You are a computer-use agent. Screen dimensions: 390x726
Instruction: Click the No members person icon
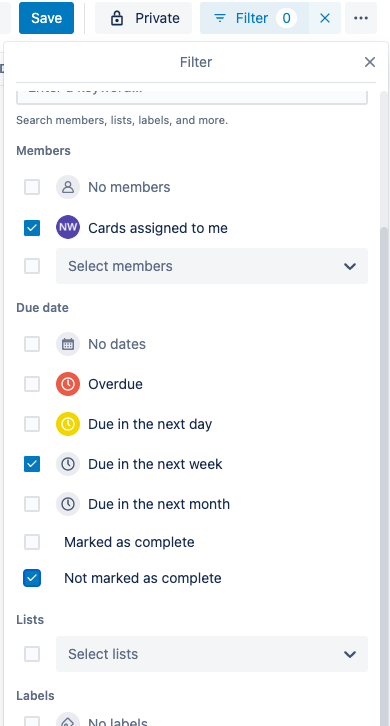[68, 187]
